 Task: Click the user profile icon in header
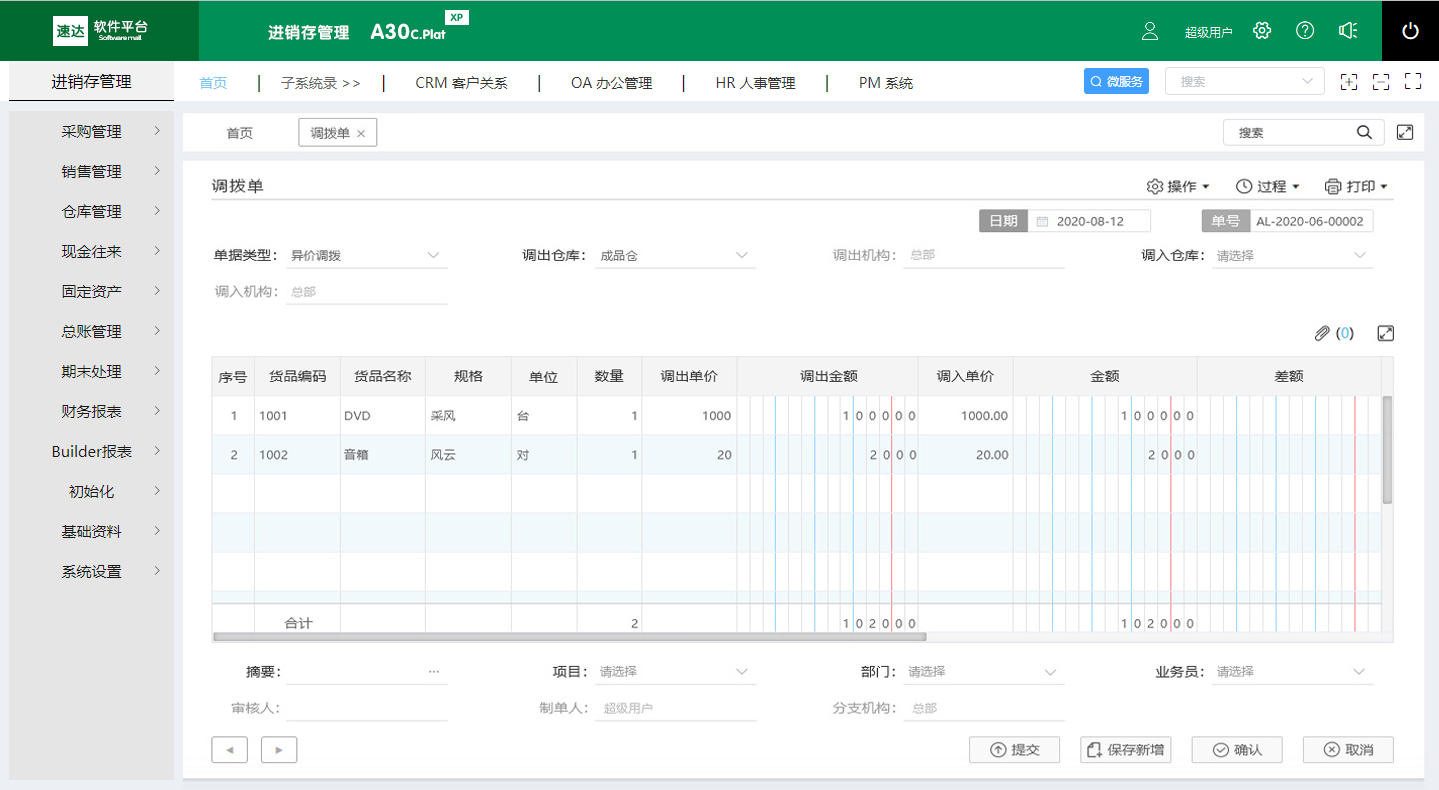(1150, 31)
